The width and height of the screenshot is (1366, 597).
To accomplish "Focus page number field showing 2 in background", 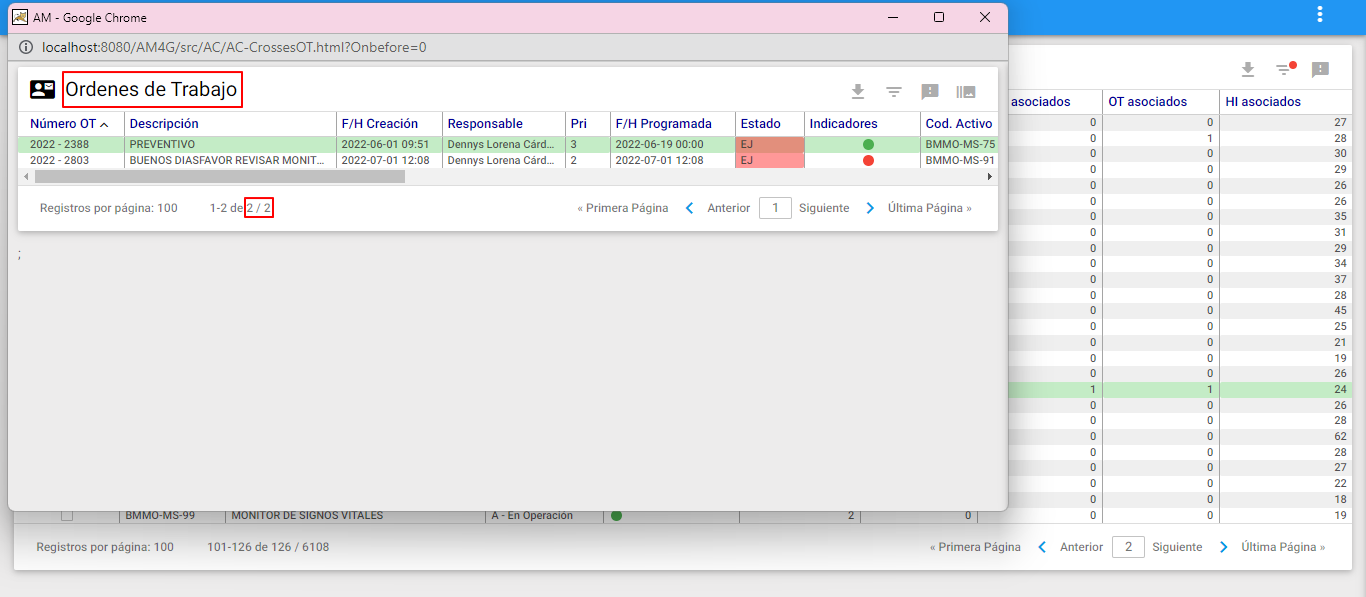I will coord(1128,547).
